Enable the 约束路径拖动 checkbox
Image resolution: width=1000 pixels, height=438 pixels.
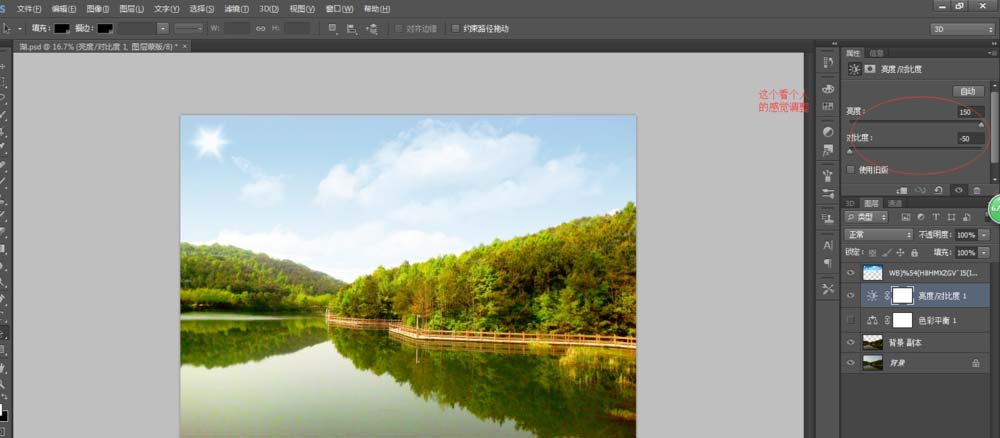point(455,29)
